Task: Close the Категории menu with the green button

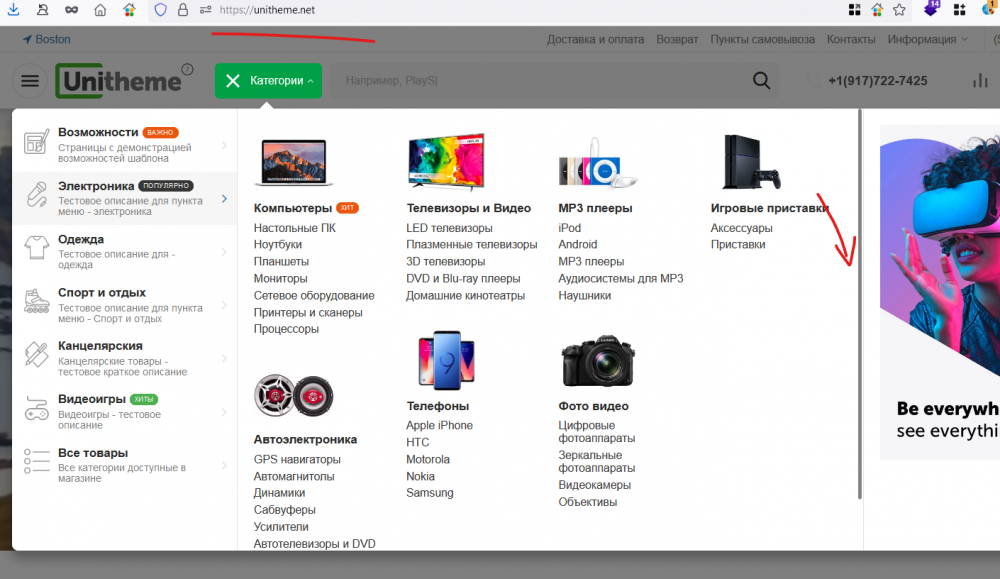Action: click(268, 81)
